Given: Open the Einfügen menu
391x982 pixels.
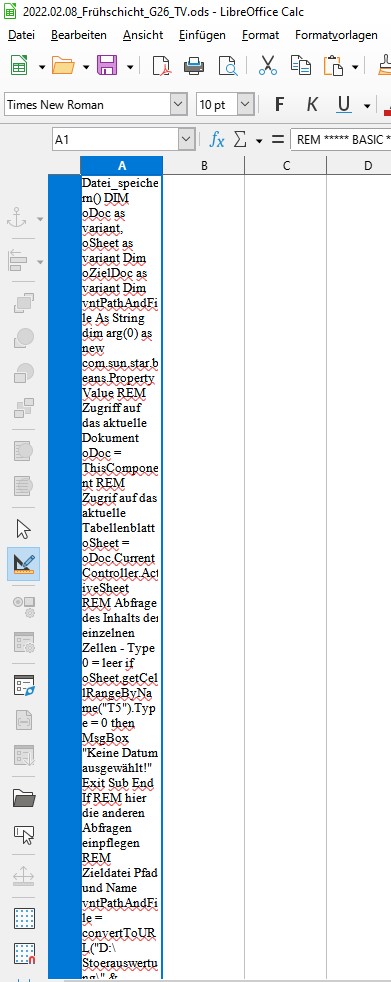Looking at the screenshot, I should point(202,35).
